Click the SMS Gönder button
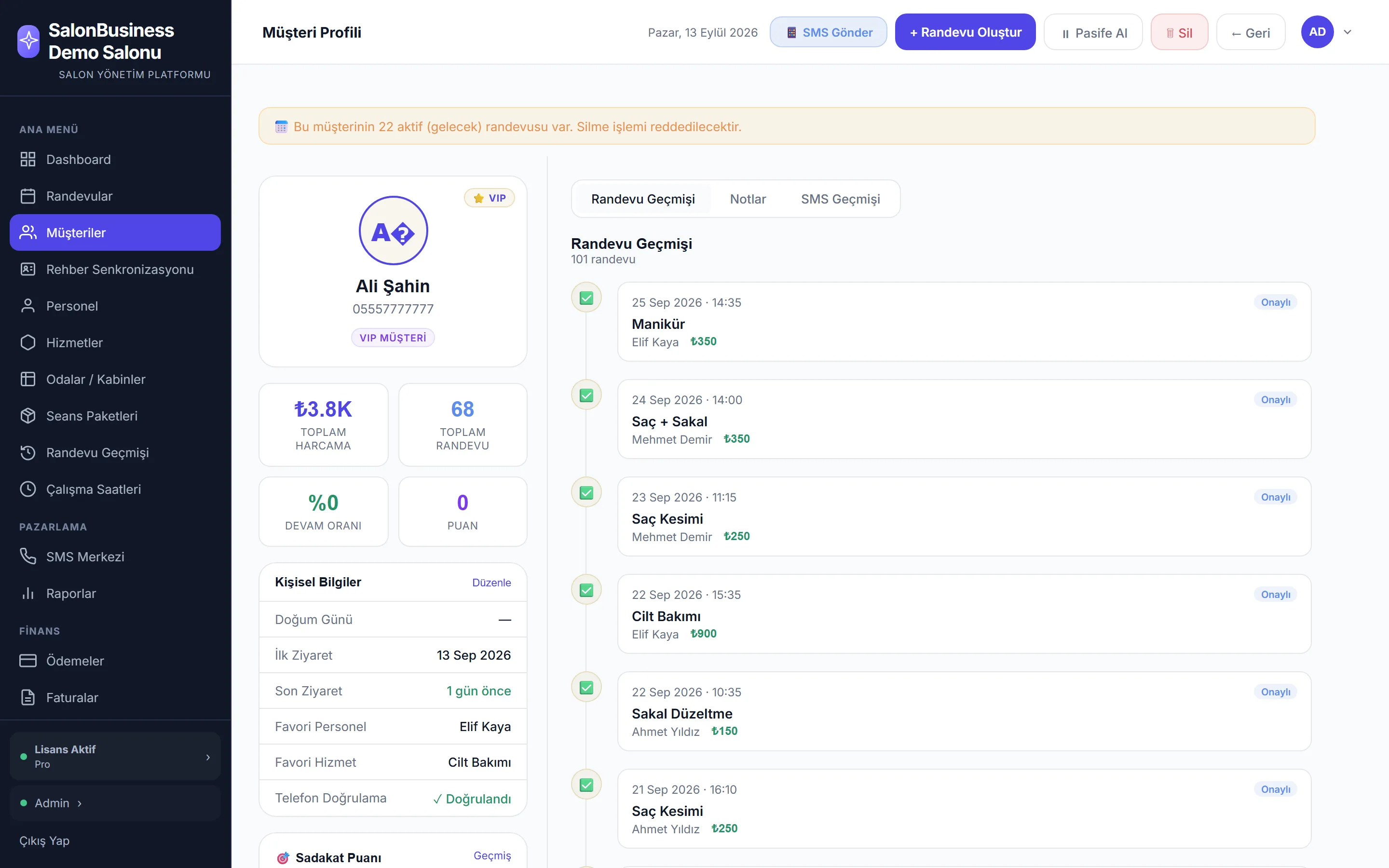Screen dimensions: 1389x868 [x=828, y=32]
